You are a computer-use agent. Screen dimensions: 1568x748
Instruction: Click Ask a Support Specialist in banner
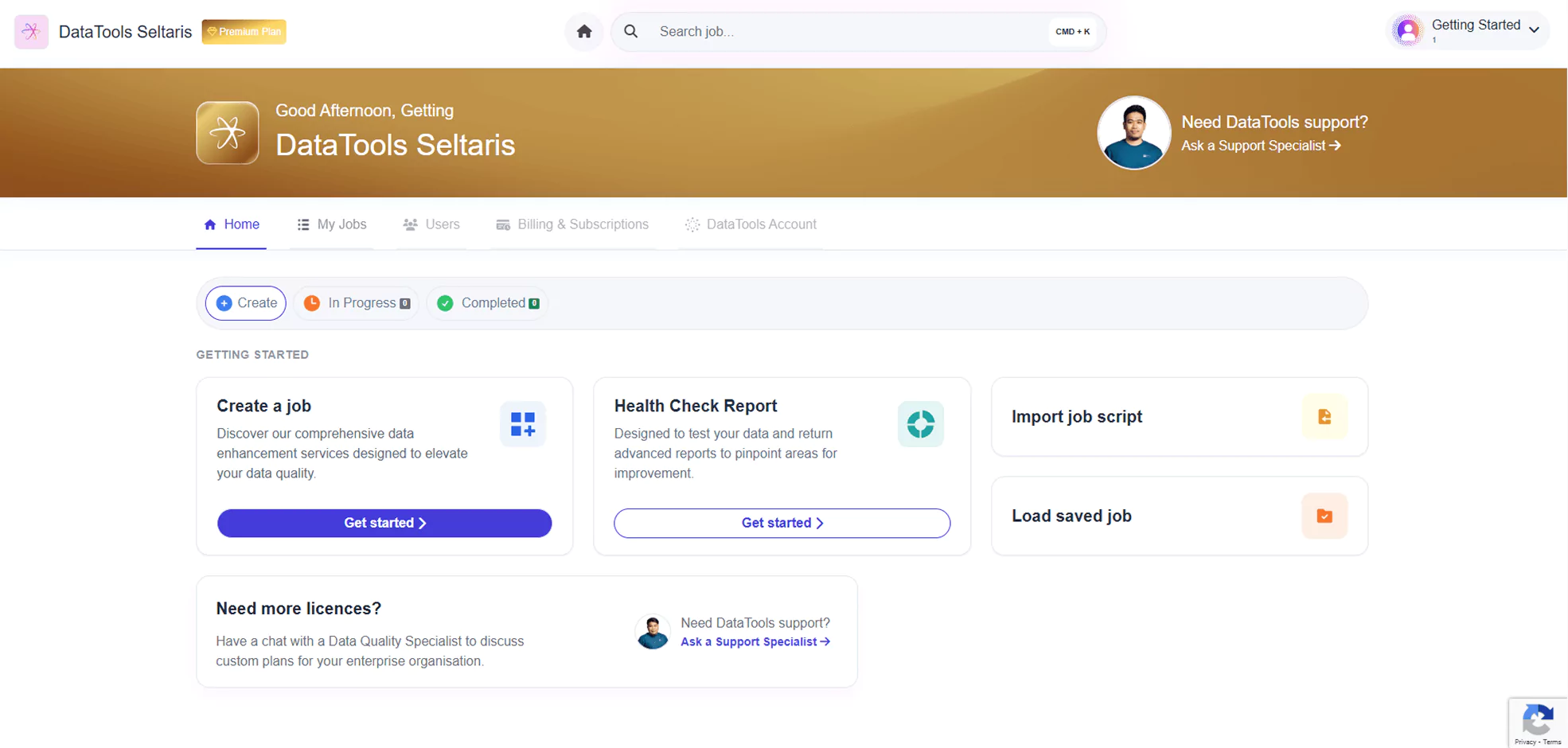tap(1260, 146)
